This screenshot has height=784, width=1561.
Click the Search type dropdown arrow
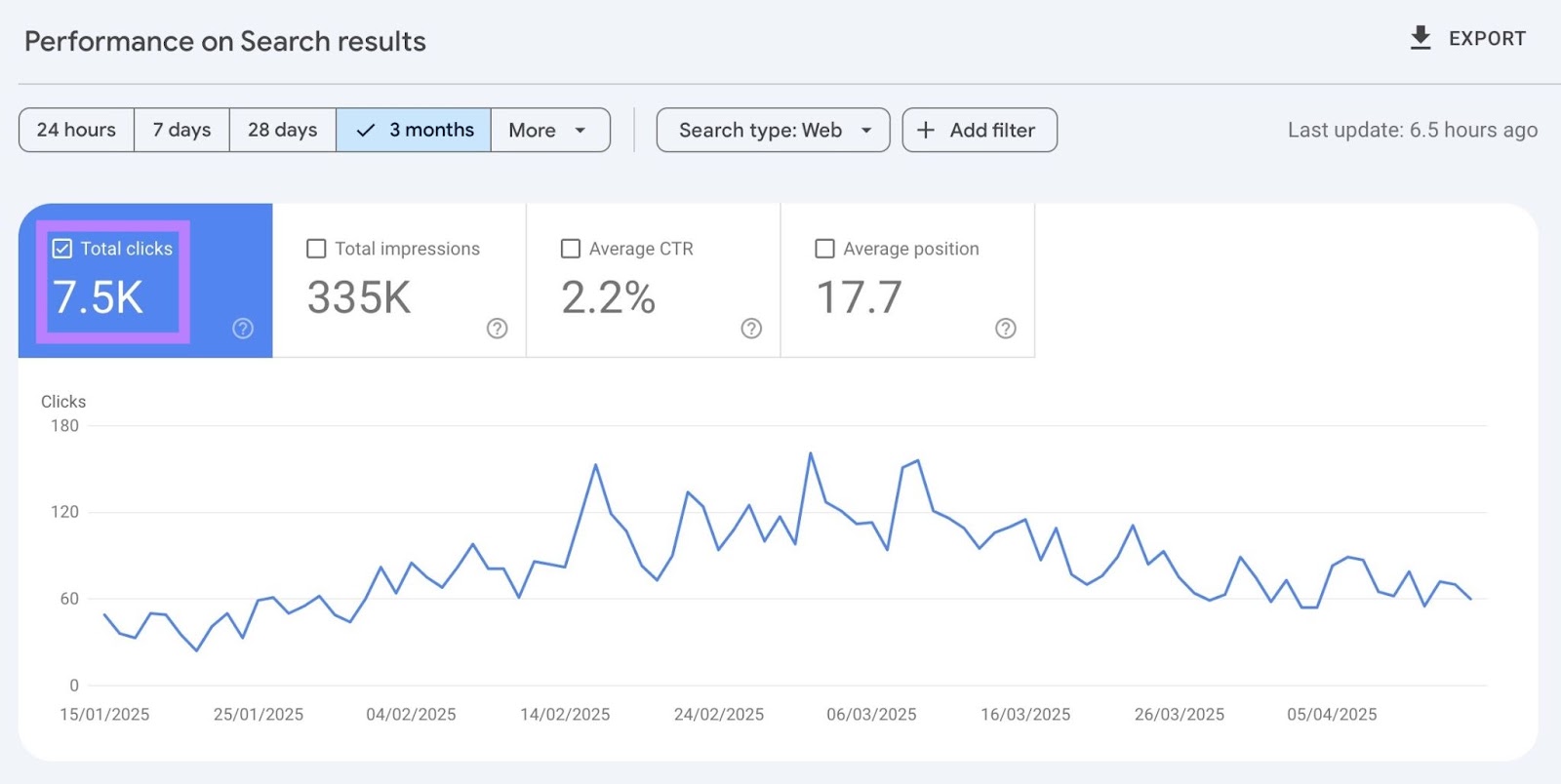866,130
